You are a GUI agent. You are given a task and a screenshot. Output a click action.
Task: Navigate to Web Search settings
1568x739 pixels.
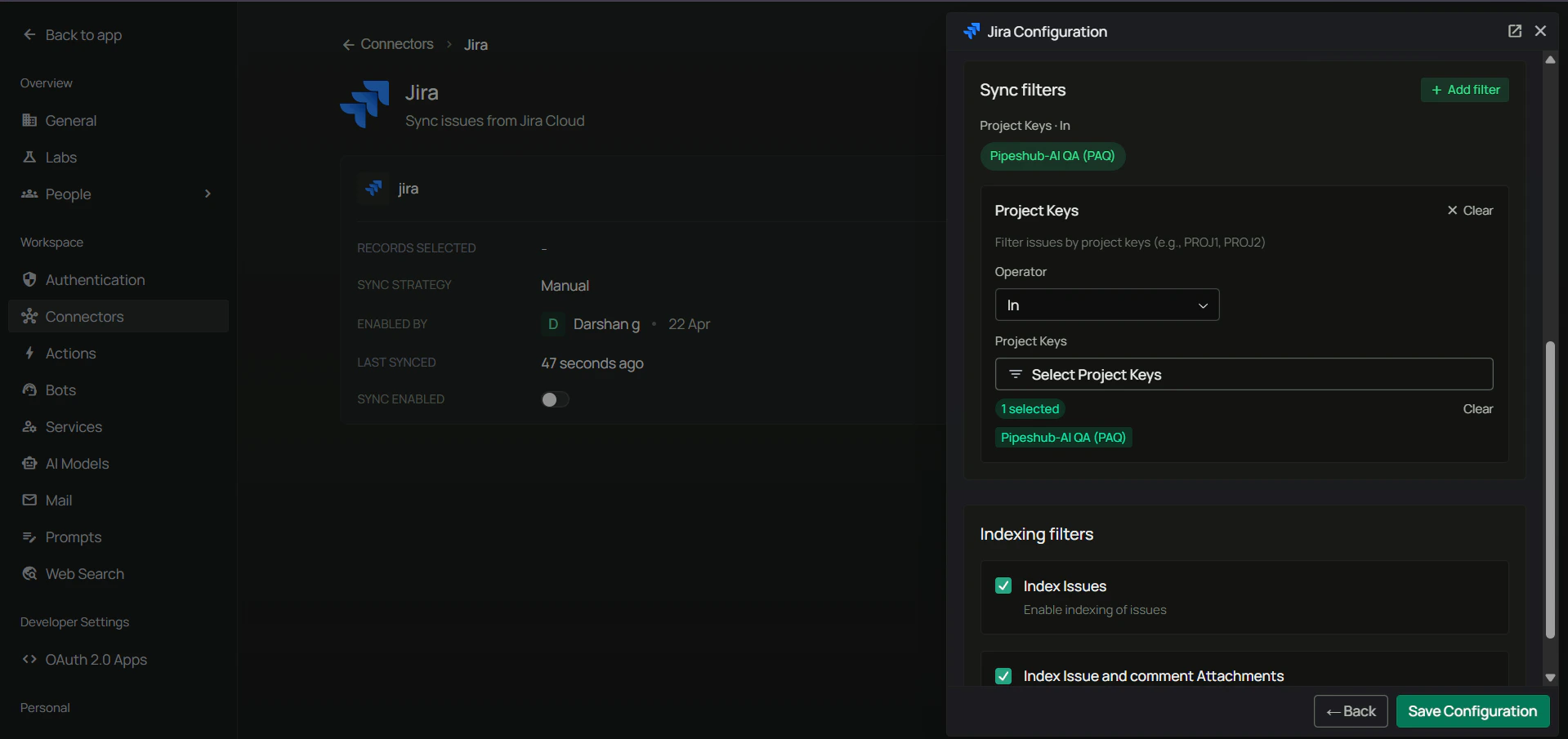[118, 573]
